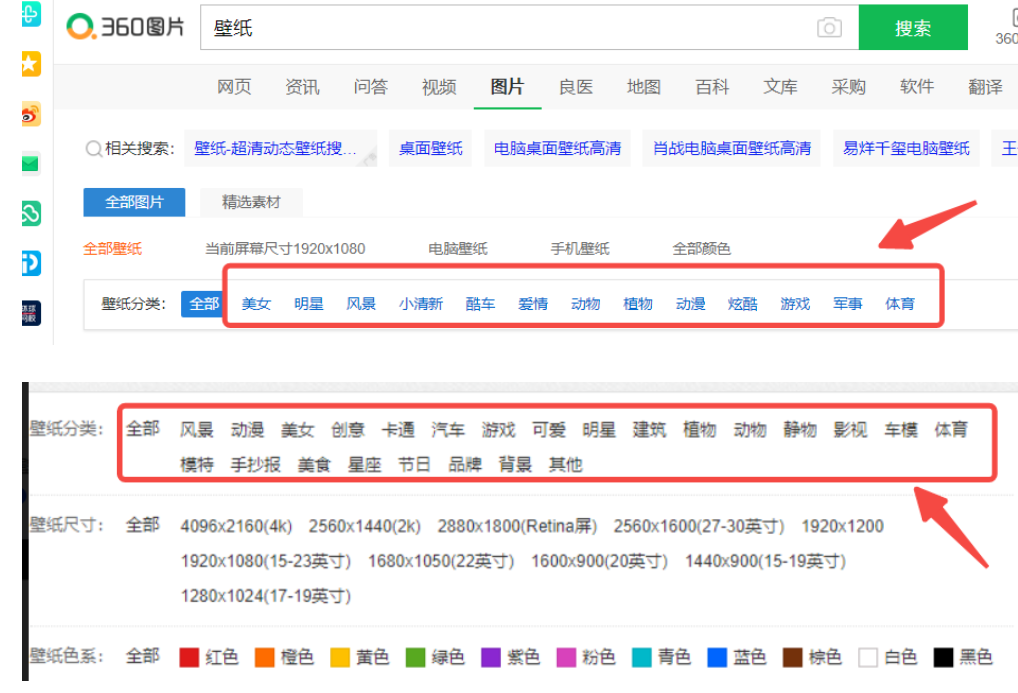
Task: Select 4096x2160(4k) wallpaper size
Action: pos(237,526)
